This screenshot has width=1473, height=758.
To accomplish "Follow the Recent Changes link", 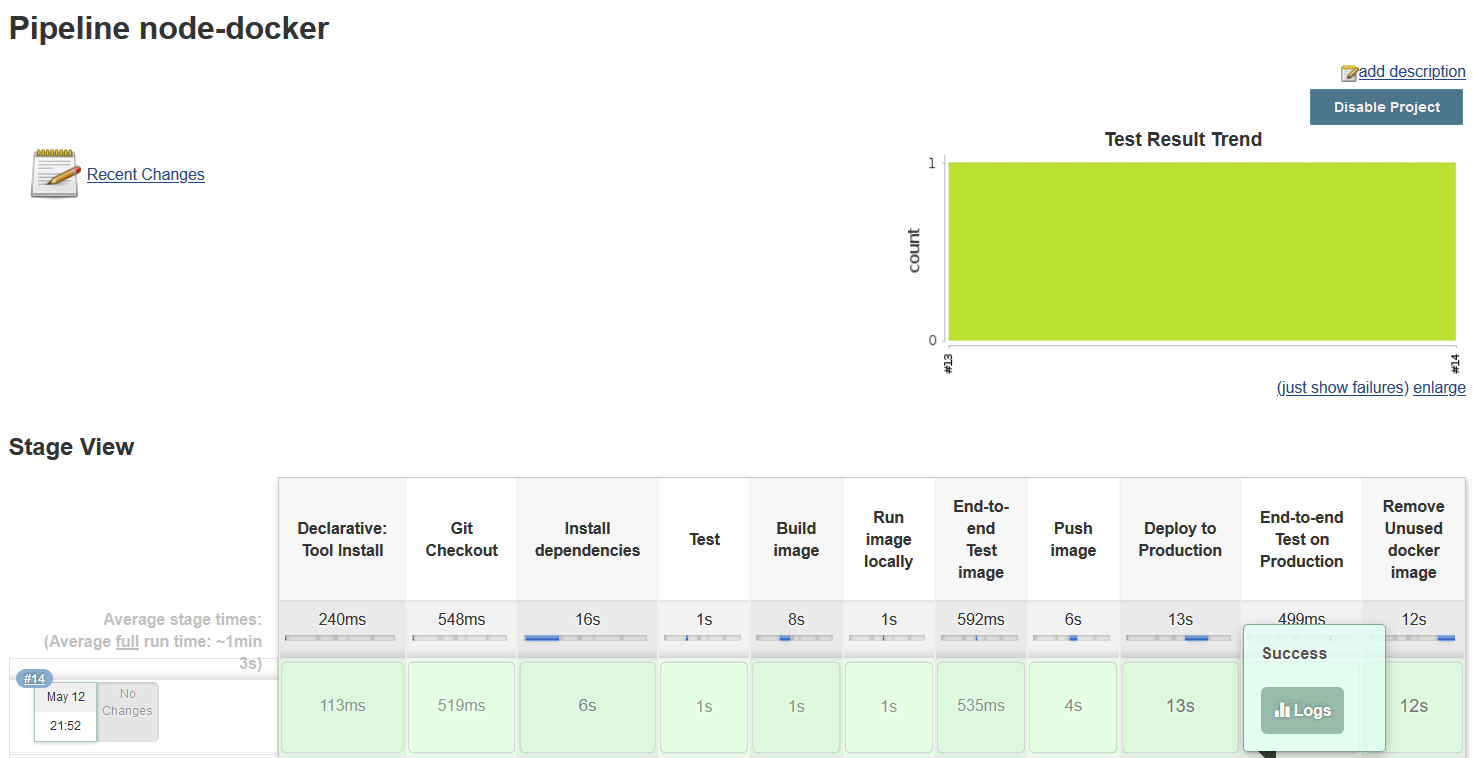I will click(145, 174).
